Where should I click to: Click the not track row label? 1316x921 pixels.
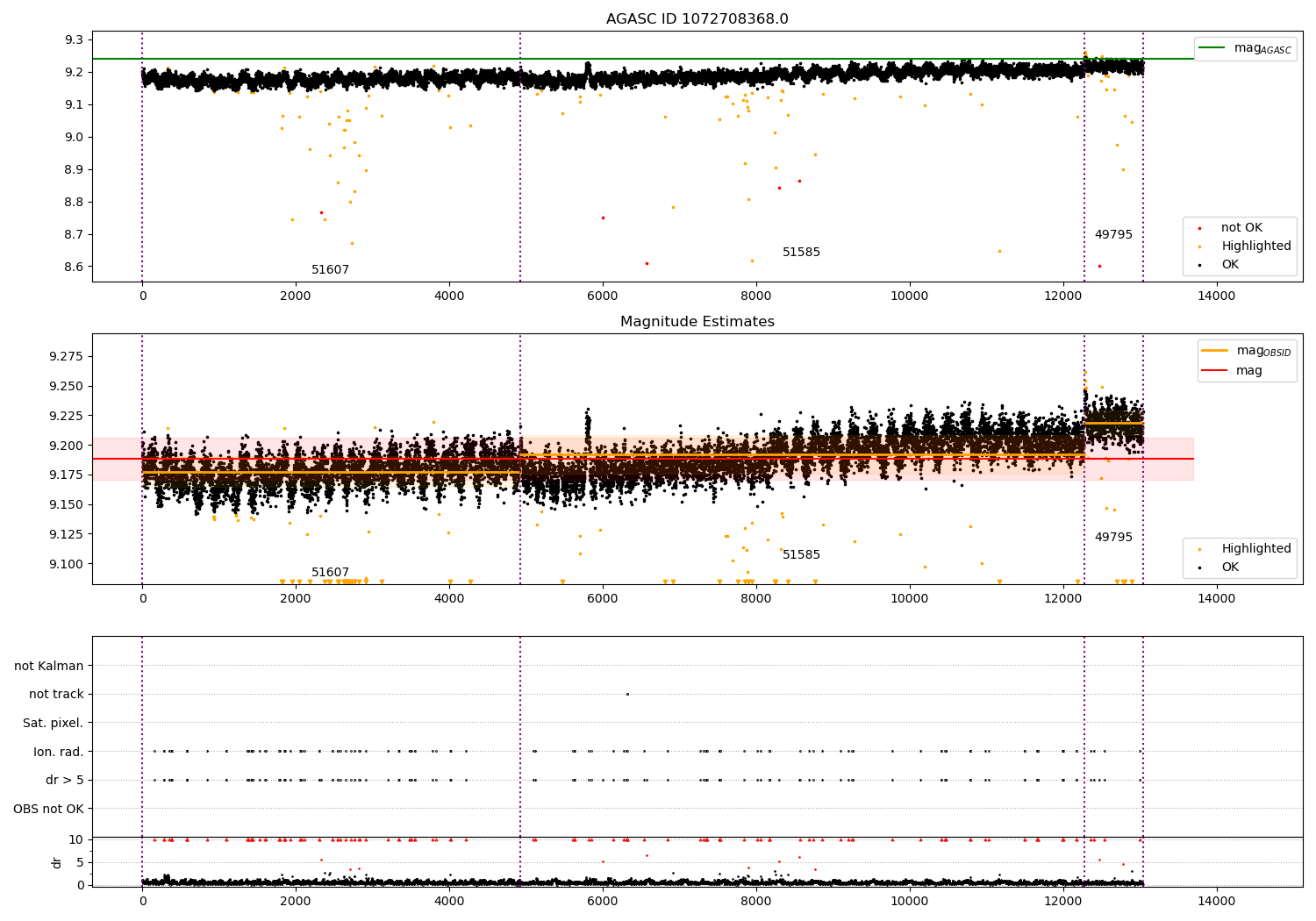56,695
